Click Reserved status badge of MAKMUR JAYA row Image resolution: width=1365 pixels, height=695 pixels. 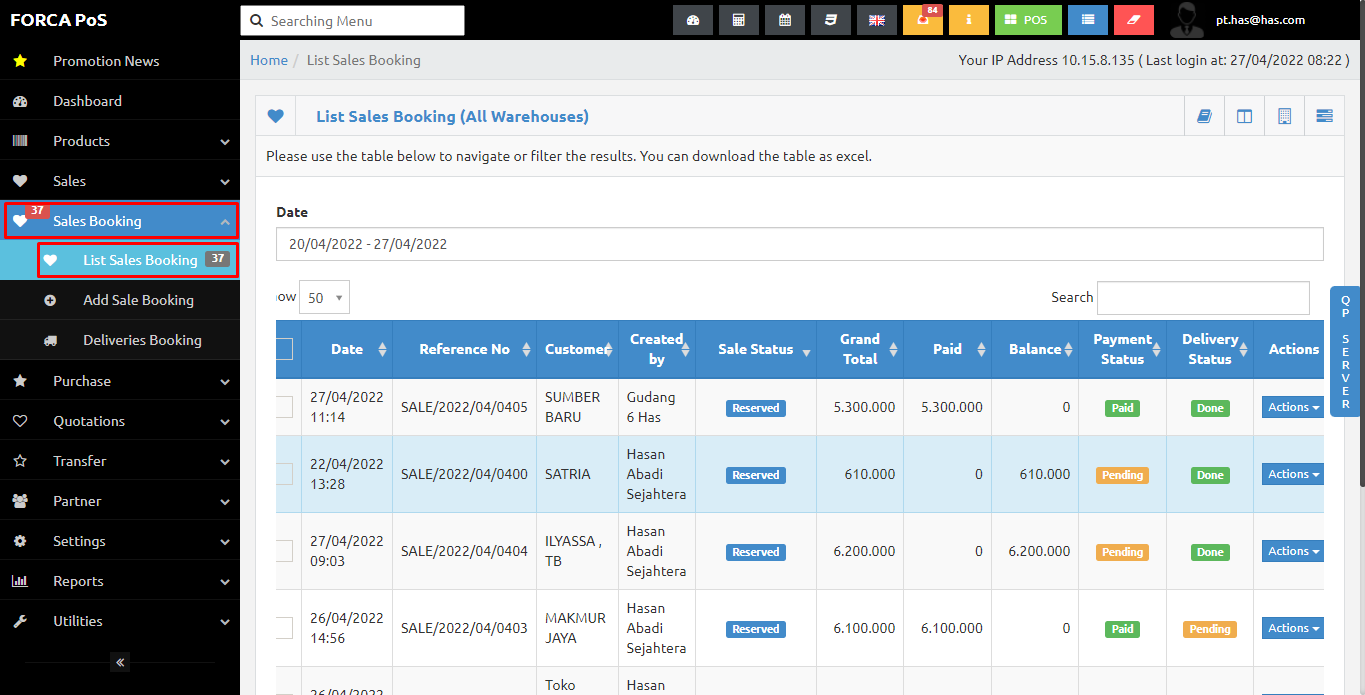point(756,629)
